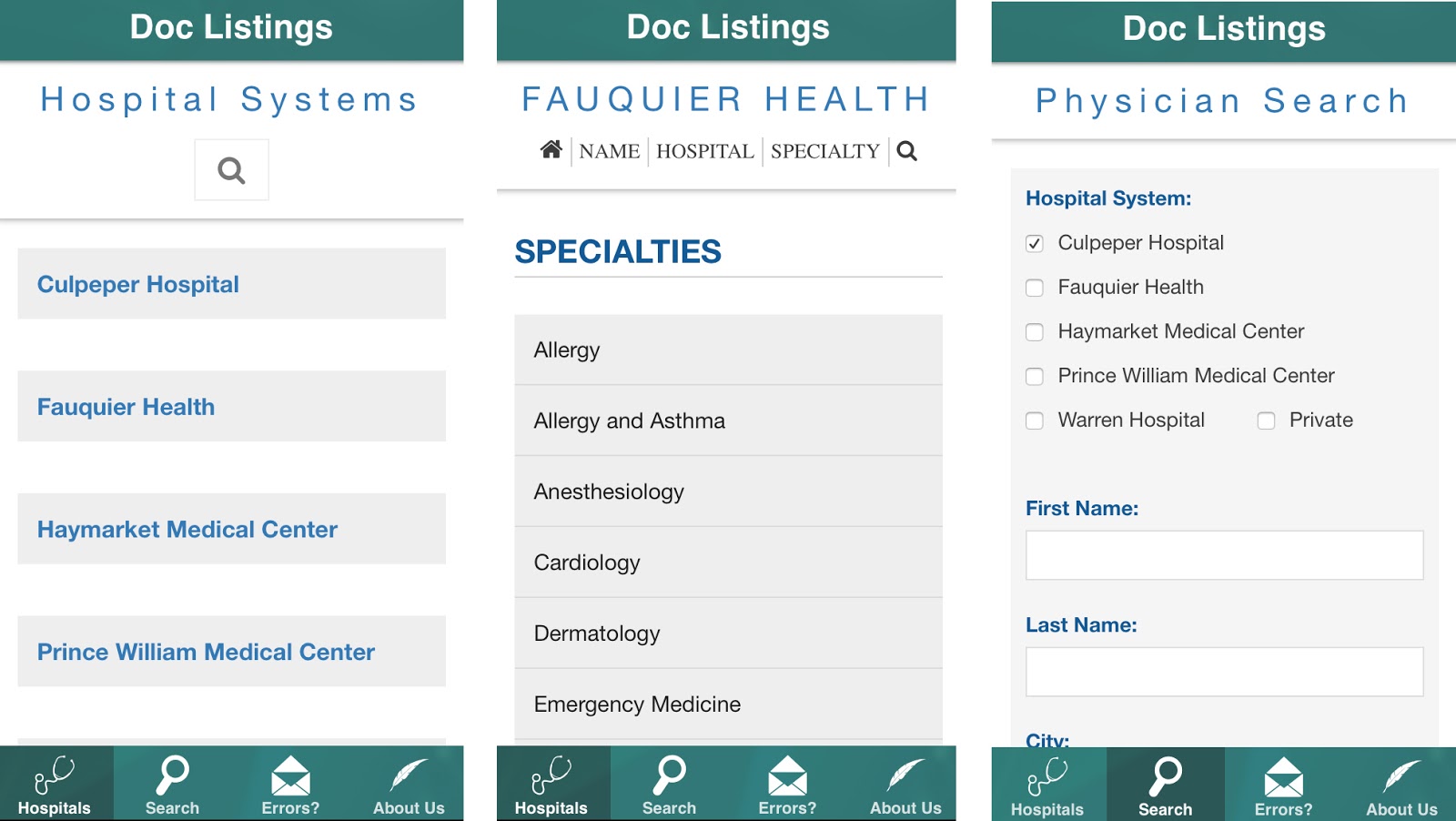Select the SPECIALTY tab
Screen dimensions: 1456x821
pos(824,151)
